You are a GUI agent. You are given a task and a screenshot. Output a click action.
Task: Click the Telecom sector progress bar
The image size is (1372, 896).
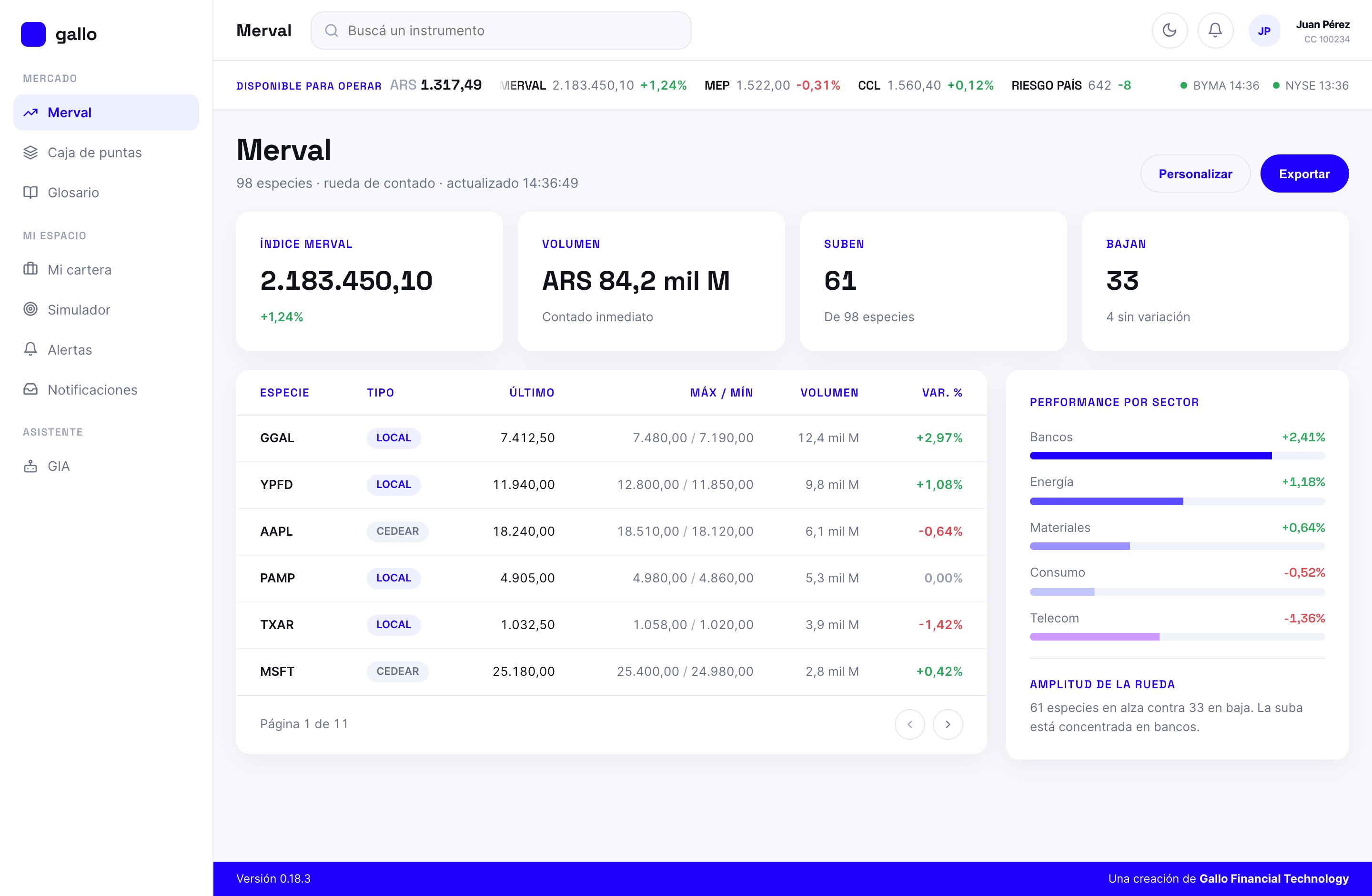[1177, 637]
